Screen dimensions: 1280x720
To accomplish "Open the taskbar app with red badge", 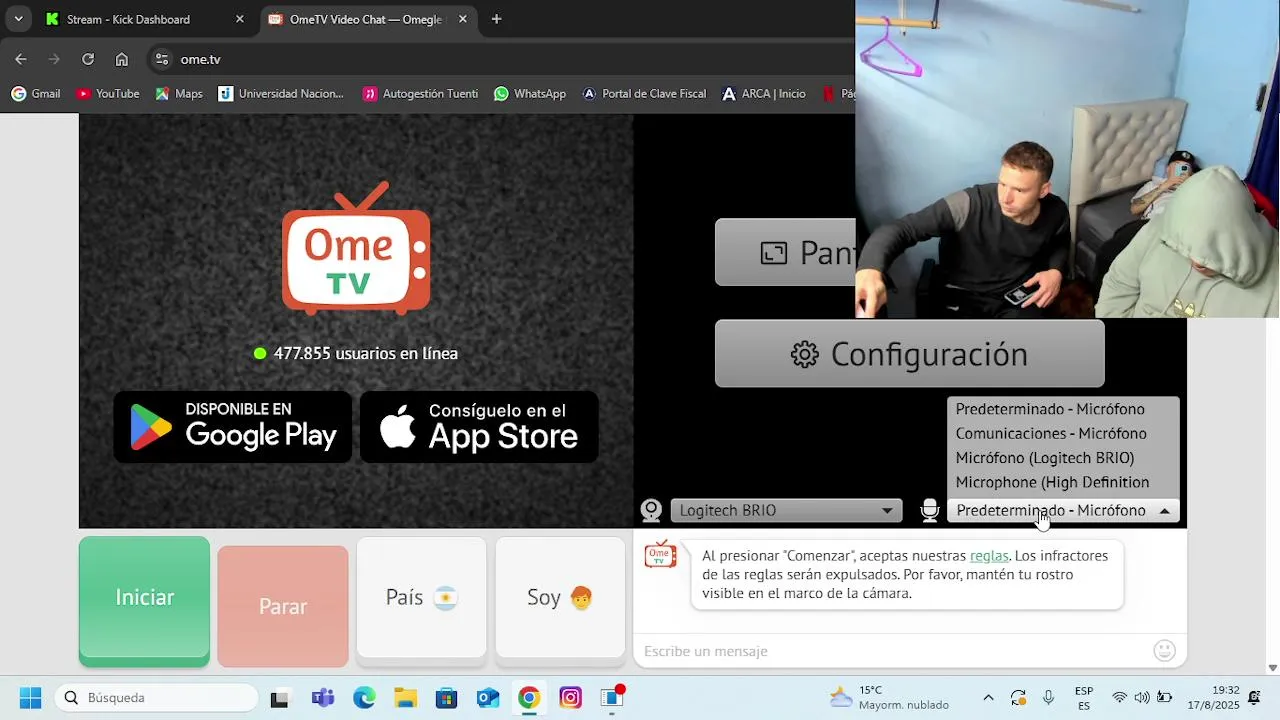I will click(x=612, y=698).
